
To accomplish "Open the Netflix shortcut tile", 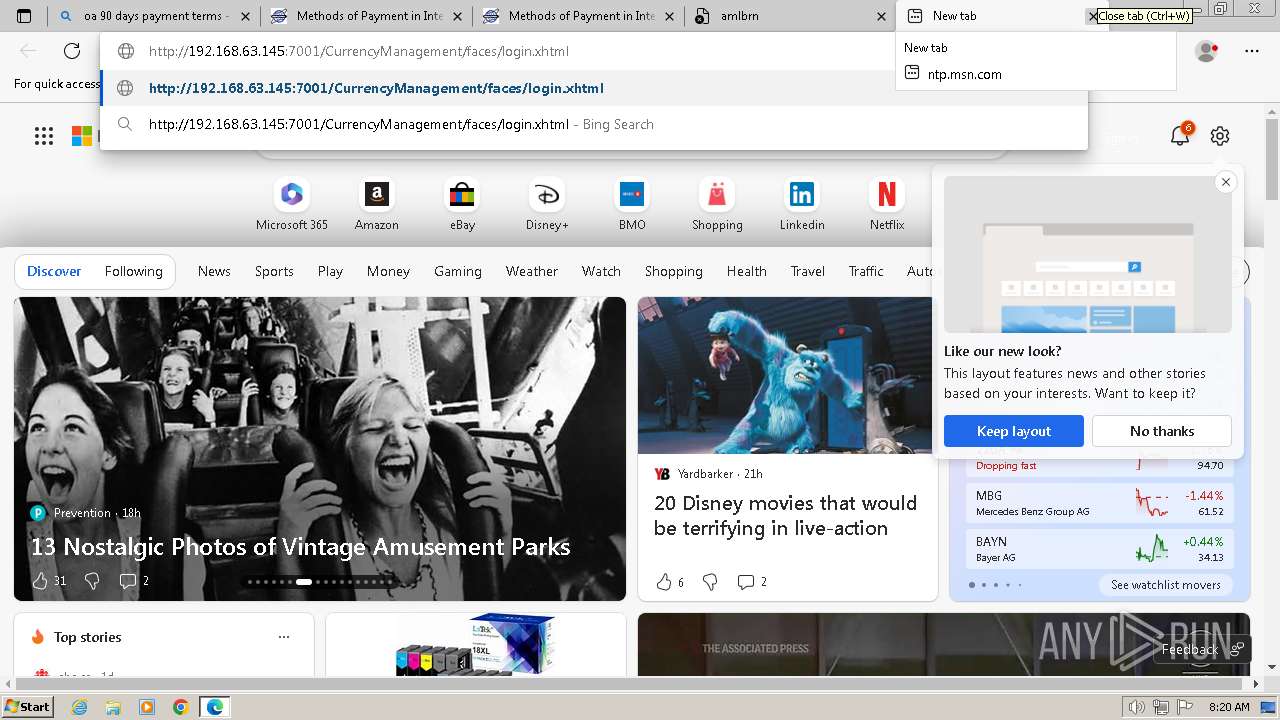I will click(x=887, y=205).
